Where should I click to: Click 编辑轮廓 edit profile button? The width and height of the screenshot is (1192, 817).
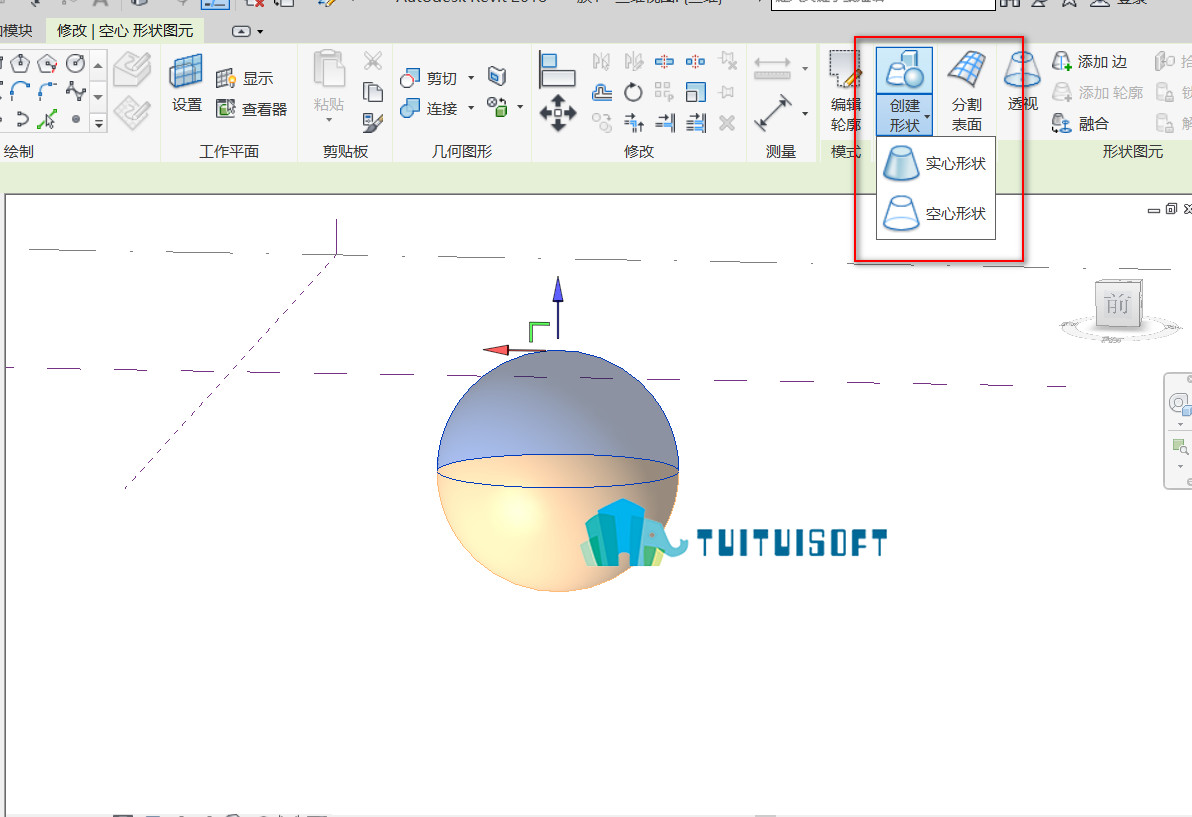click(845, 91)
